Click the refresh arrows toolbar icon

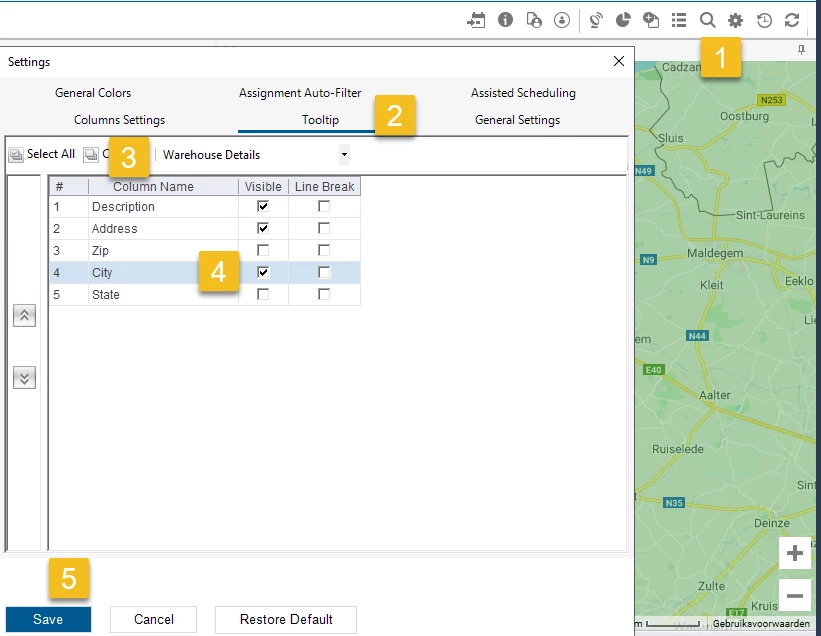click(x=792, y=20)
